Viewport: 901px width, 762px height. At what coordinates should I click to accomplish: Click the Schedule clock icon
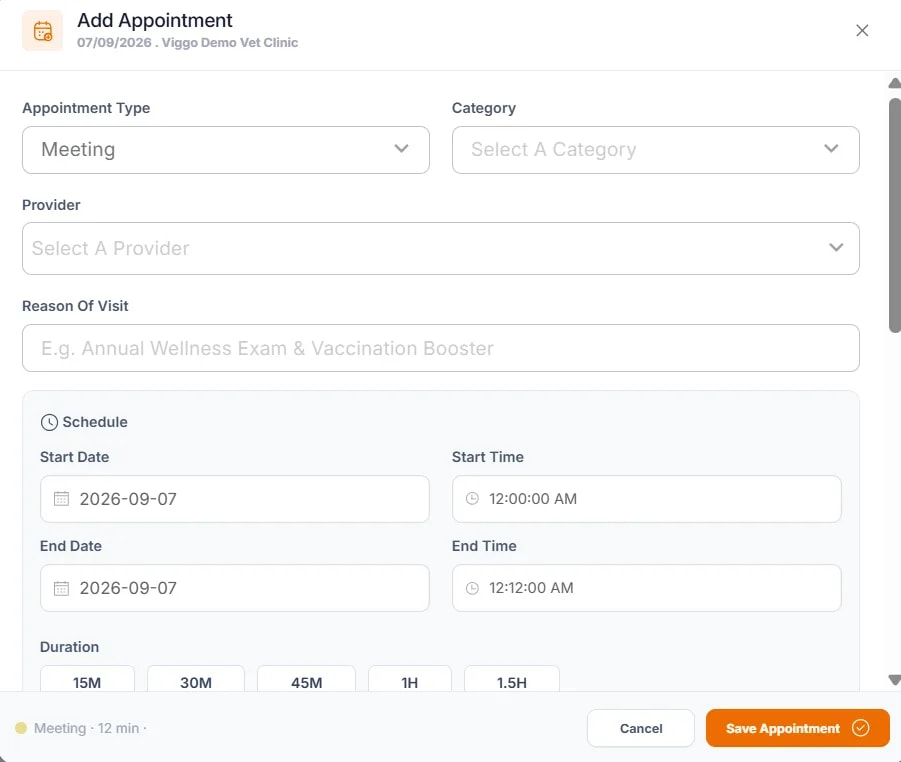[49, 422]
